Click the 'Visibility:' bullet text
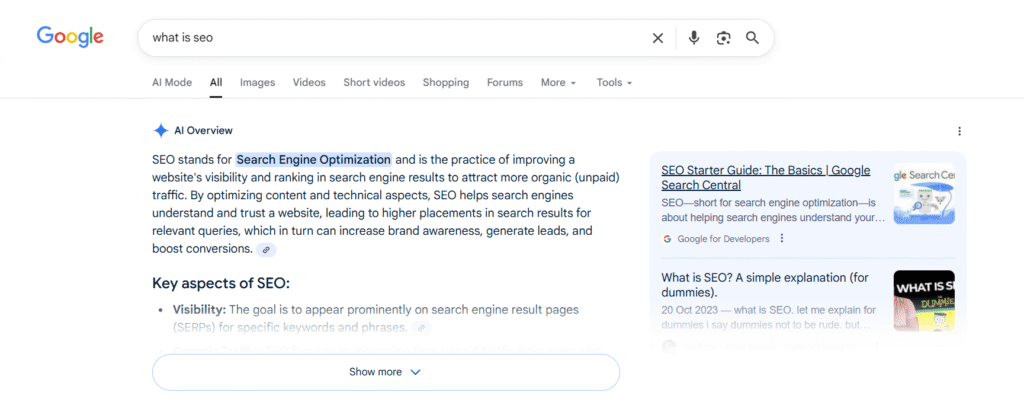 click(199, 309)
